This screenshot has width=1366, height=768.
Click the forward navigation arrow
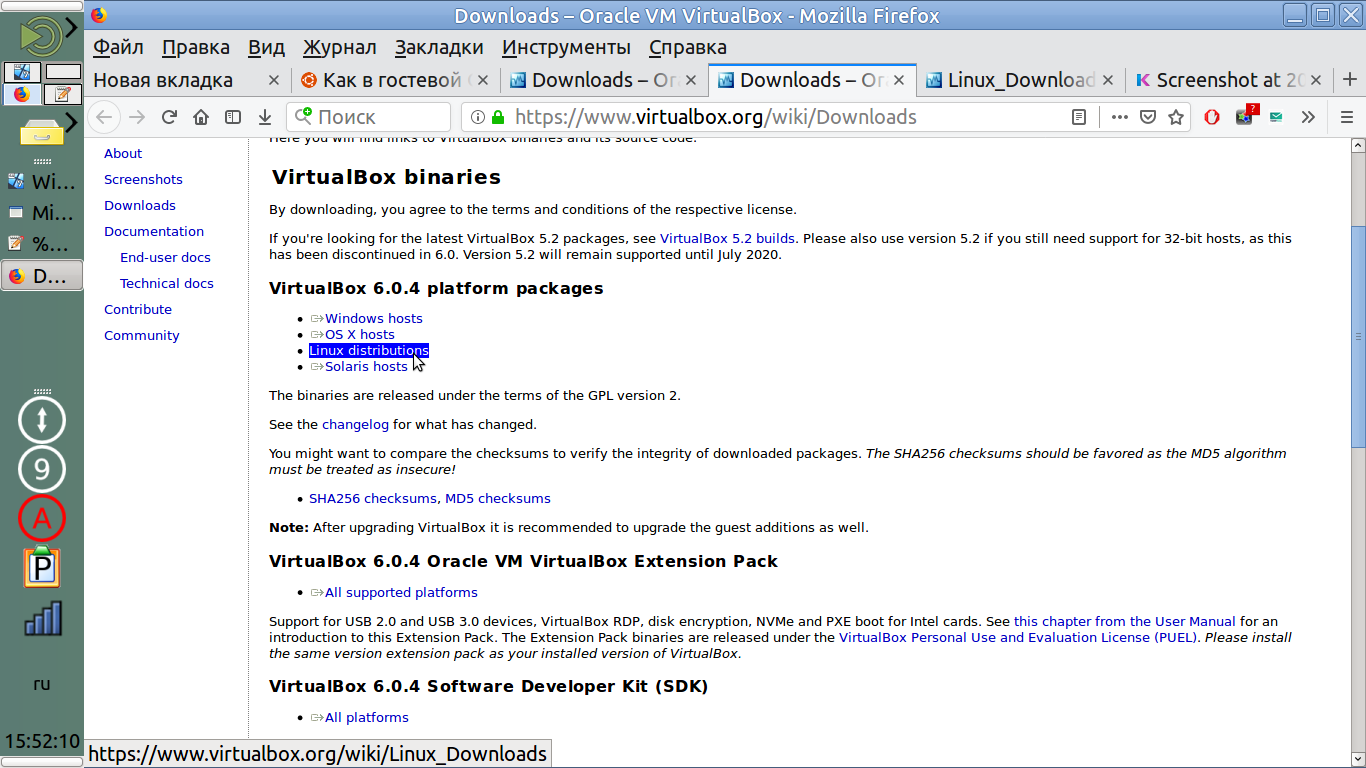137,117
